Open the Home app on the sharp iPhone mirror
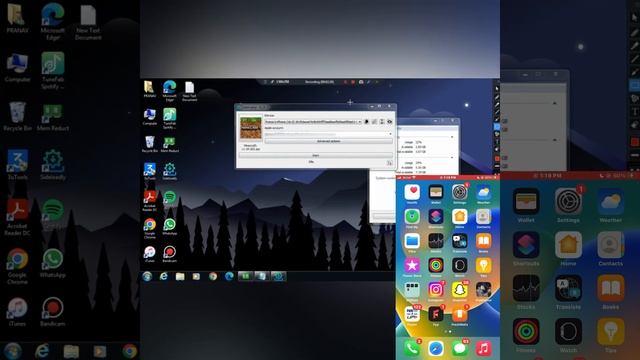Viewport: 640px width, 360px height. (460, 216)
